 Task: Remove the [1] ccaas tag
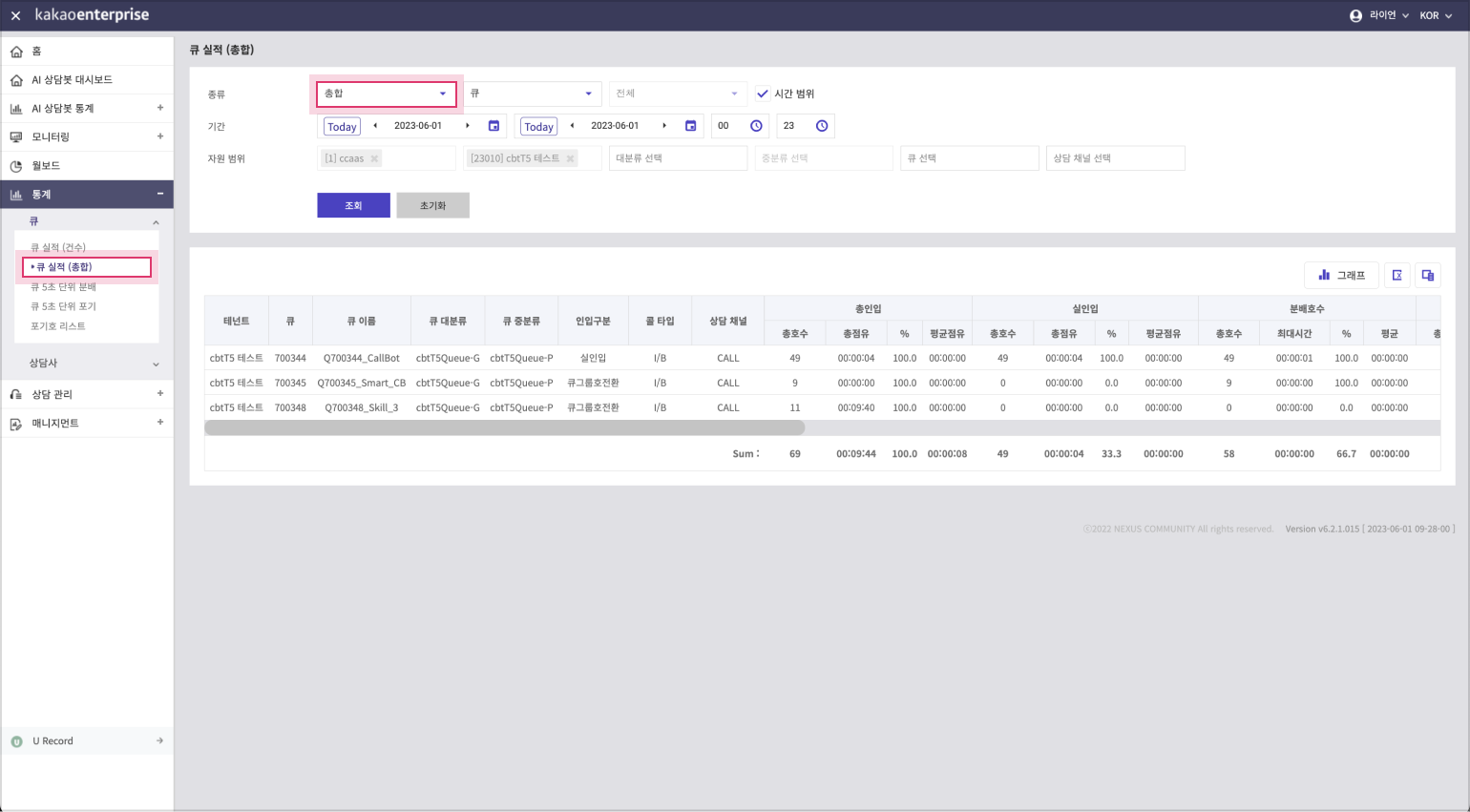[374, 158]
